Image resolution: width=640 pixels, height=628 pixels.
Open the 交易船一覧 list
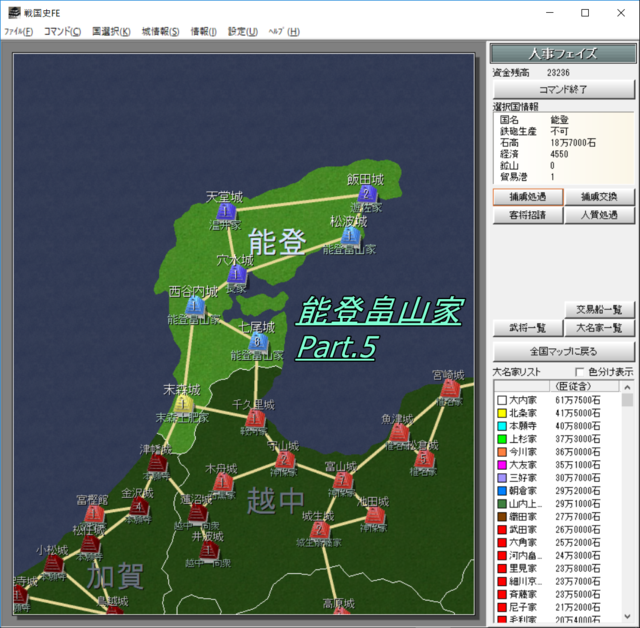tap(599, 310)
